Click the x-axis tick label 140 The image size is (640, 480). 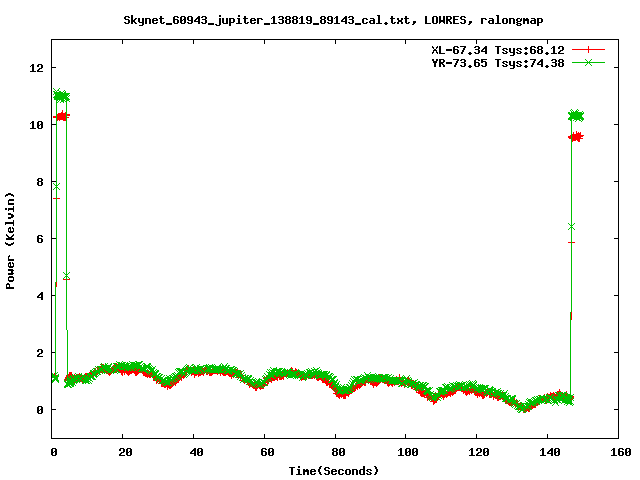549,452
